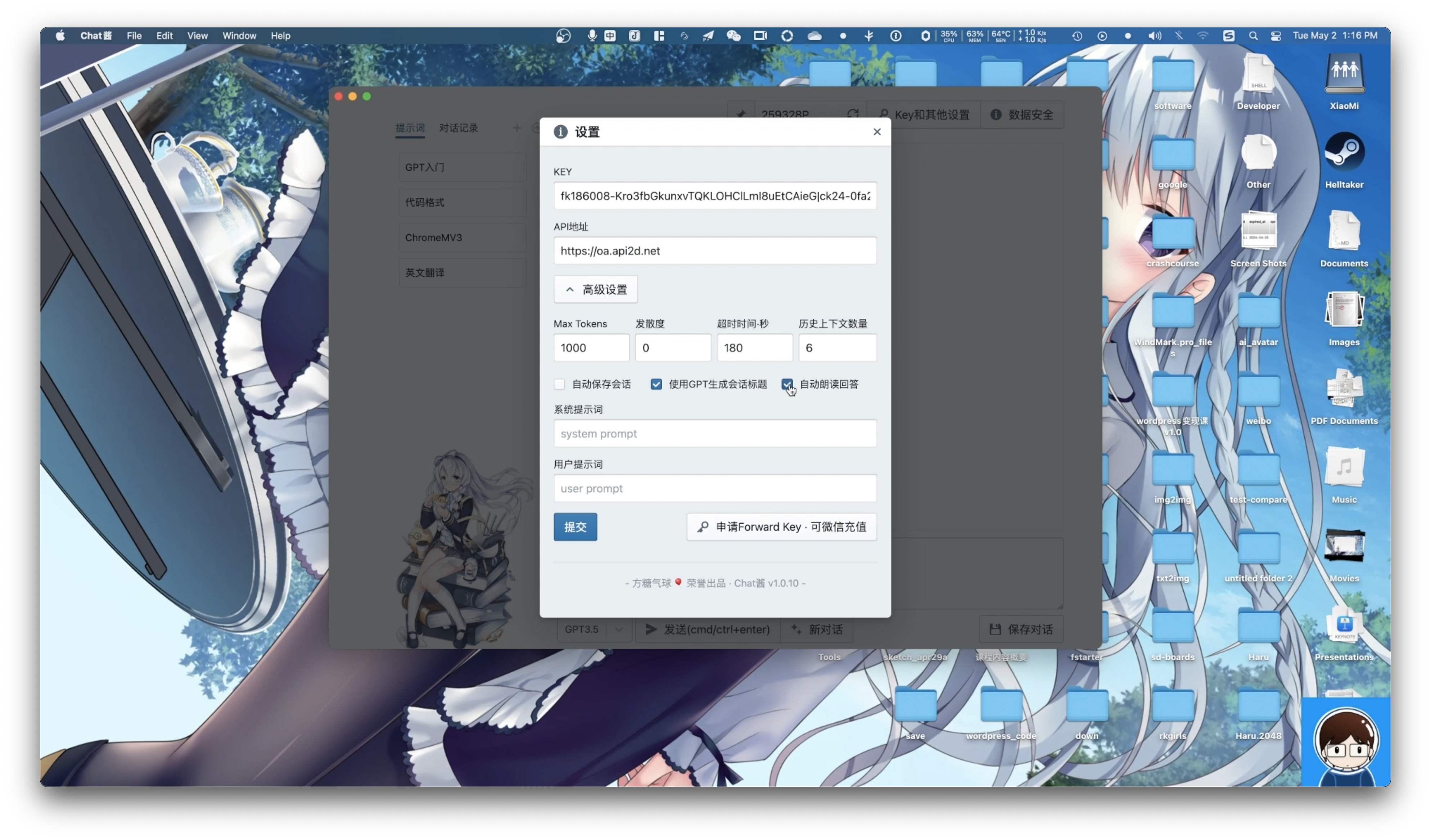Image resolution: width=1431 pixels, height=840 pixels.
Task: Click the microphone icon in menu bar
Action: click(592, 36)
